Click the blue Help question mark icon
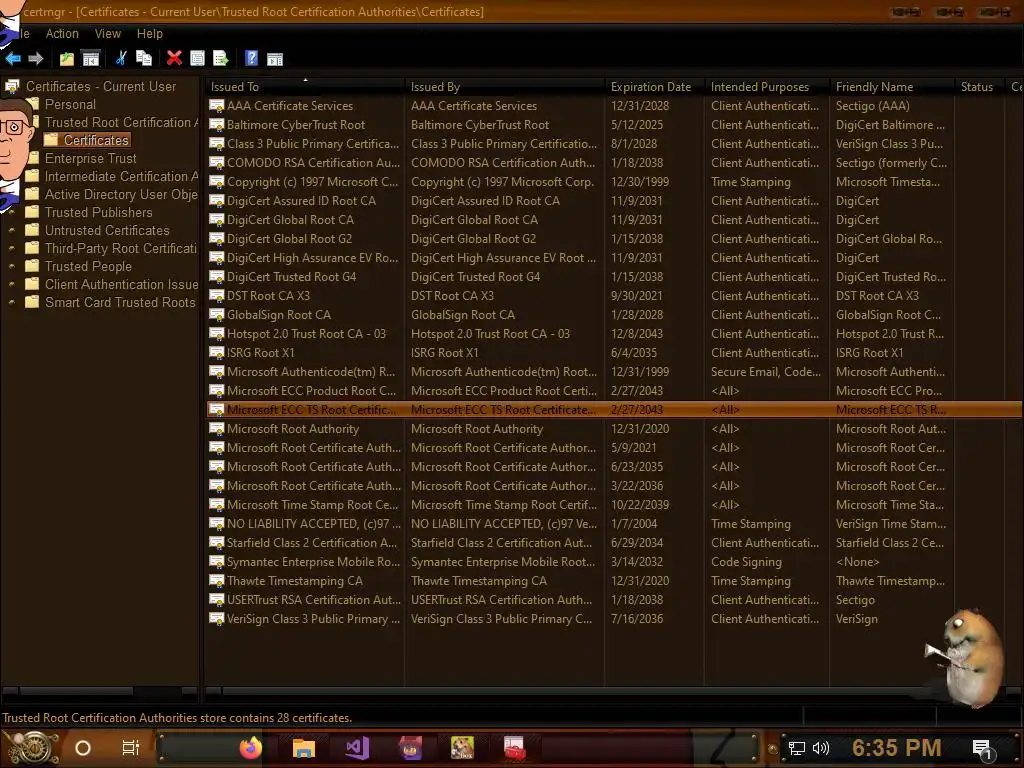 pos(251,58)
